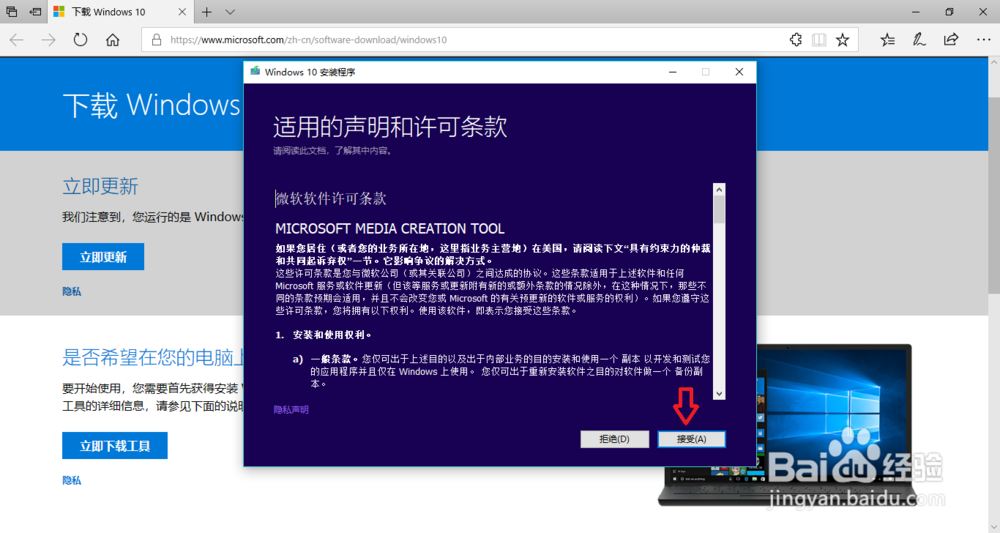Close the 下载 Windows 10 tab

[182, 12]
